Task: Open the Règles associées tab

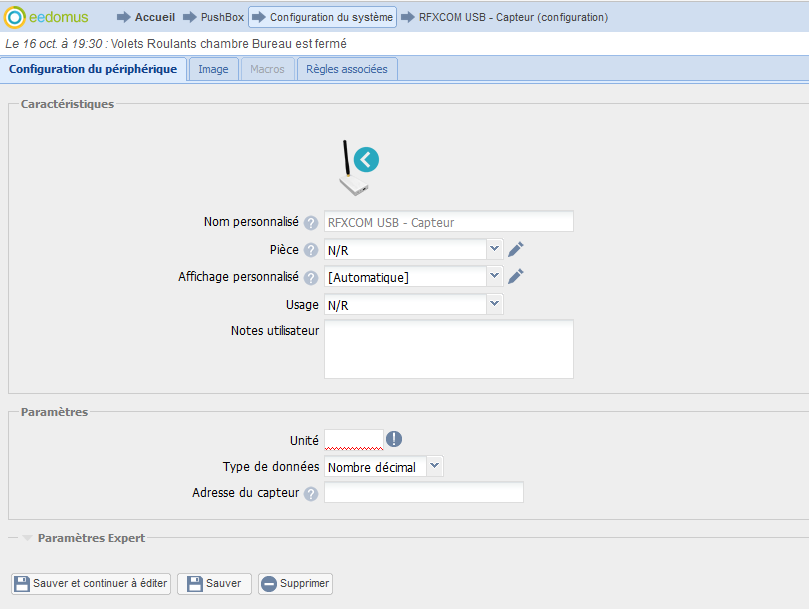Action: (x=347, y=69)
